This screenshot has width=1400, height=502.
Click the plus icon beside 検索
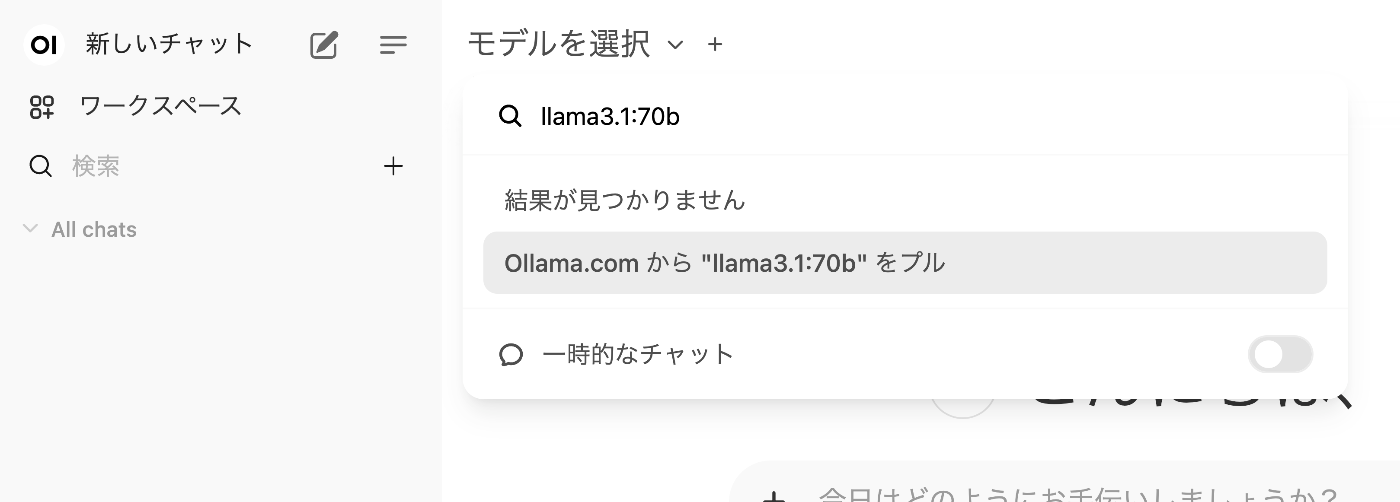click(x=393, y=166)
